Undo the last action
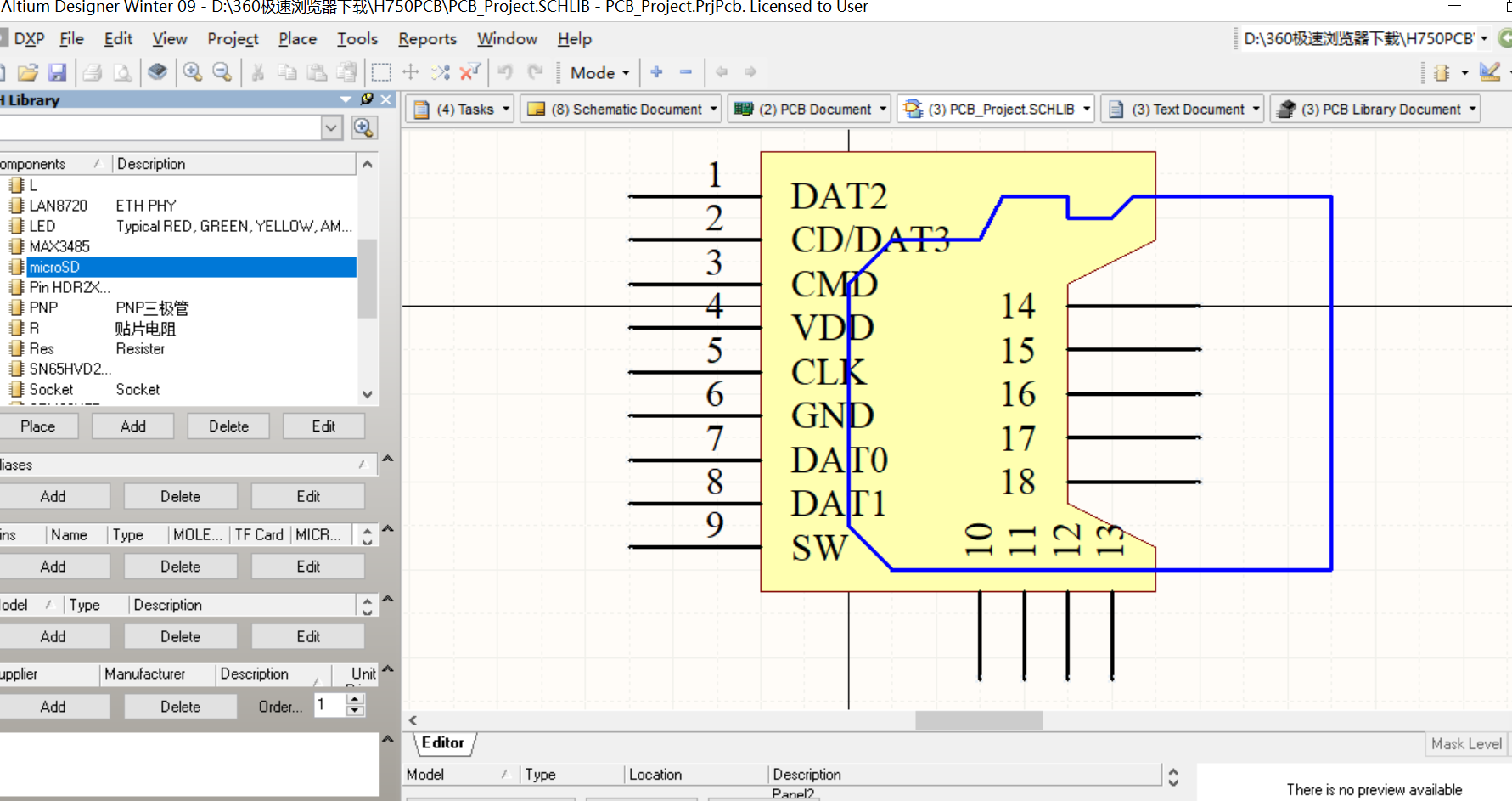 coord(505,72)
